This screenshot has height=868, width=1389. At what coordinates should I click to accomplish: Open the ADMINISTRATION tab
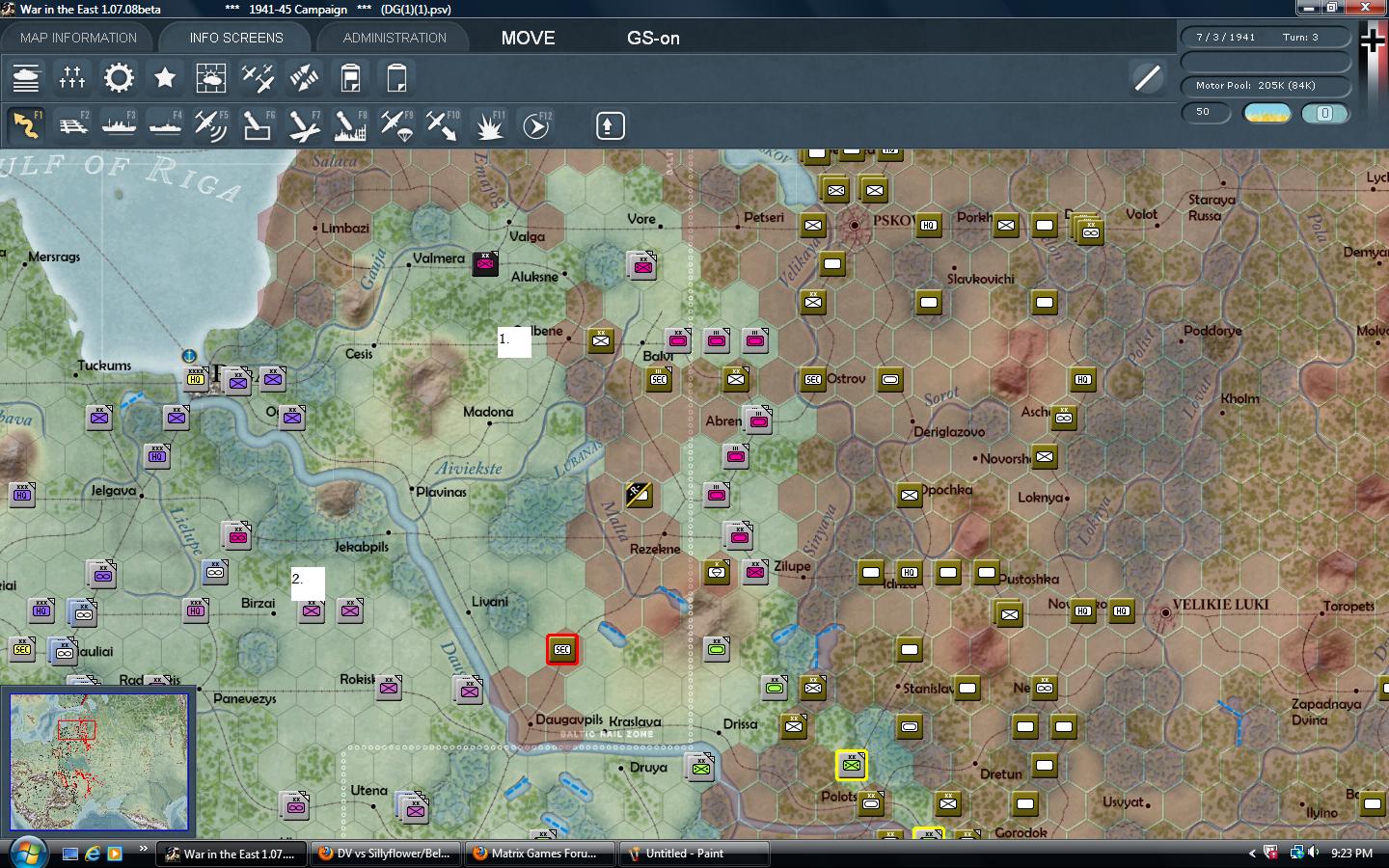point(395,38)
